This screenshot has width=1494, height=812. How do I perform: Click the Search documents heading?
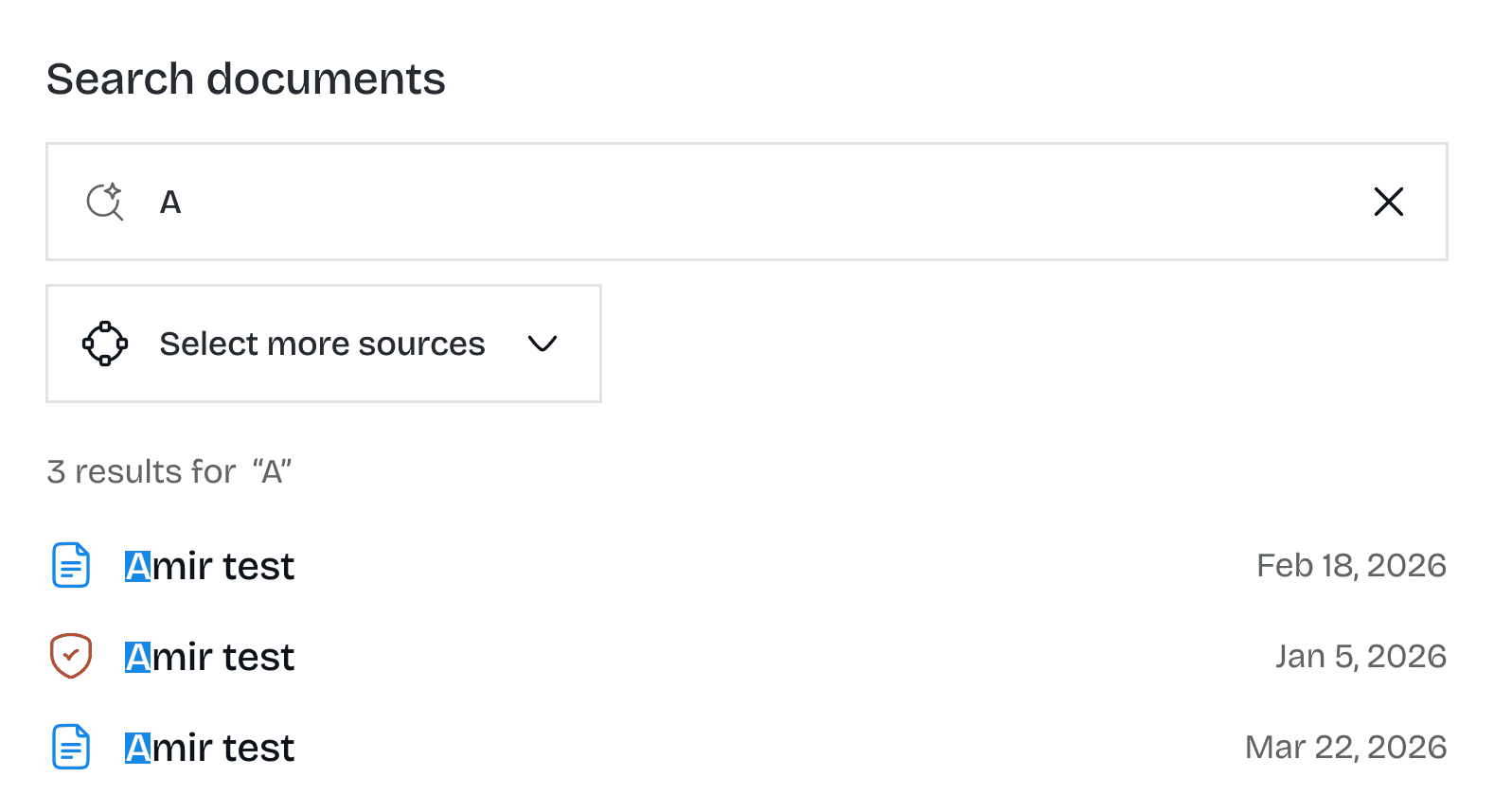[x=246, y=79]
